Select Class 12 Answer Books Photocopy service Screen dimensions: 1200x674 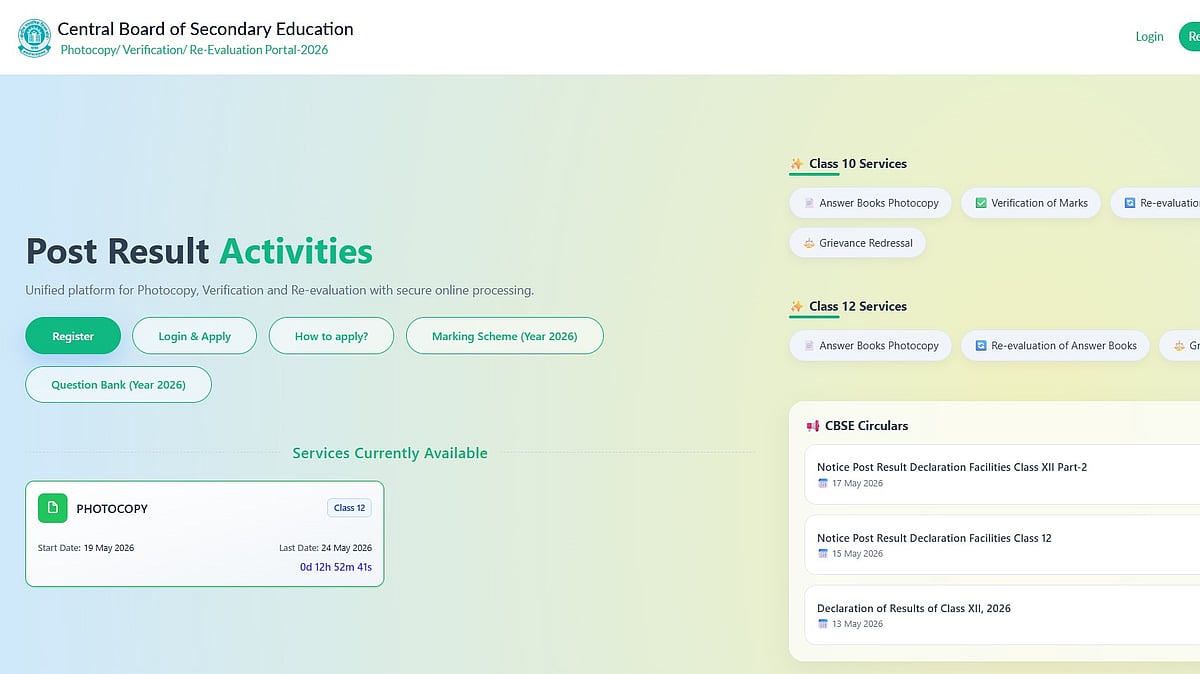click(x=870, y=346)
